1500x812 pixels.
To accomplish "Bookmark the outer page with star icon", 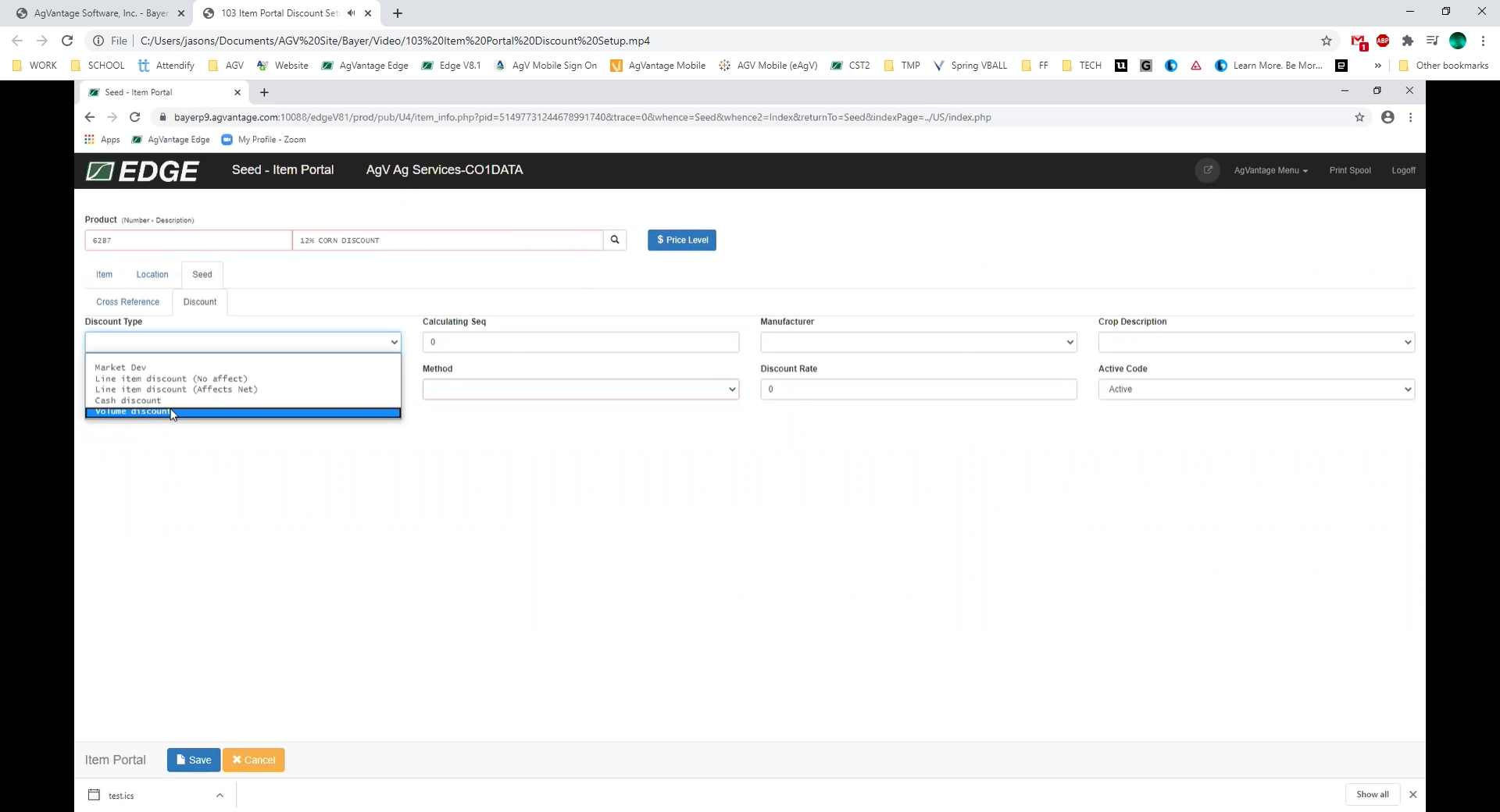I will 1327,41.
